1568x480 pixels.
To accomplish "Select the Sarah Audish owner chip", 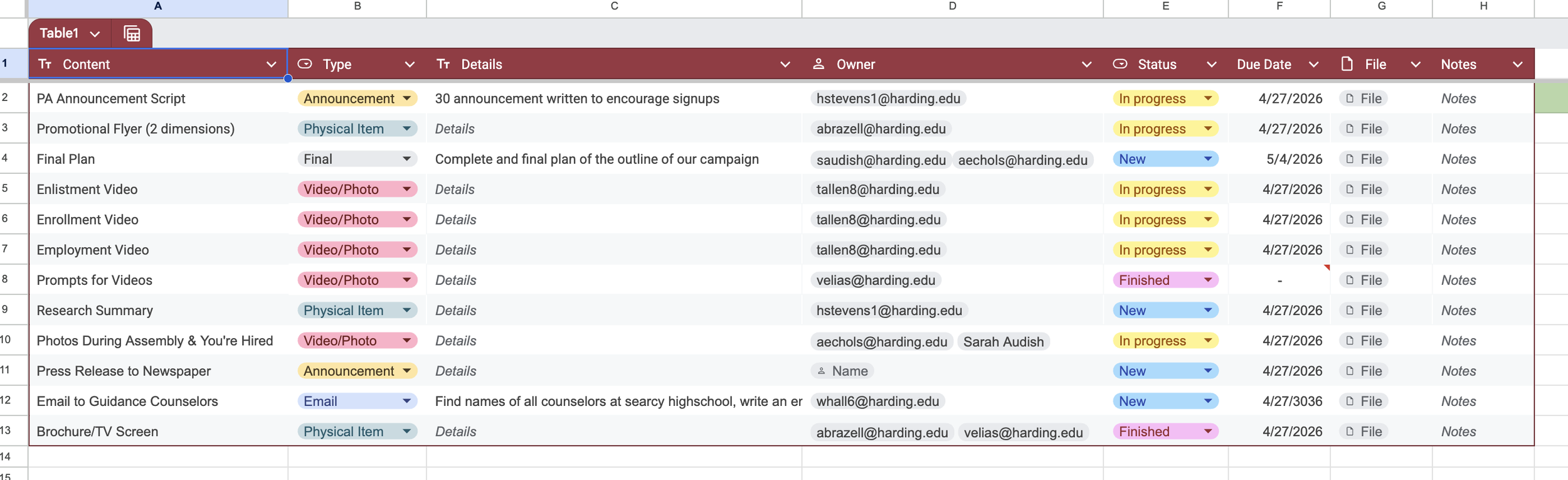I will 1004,342.
